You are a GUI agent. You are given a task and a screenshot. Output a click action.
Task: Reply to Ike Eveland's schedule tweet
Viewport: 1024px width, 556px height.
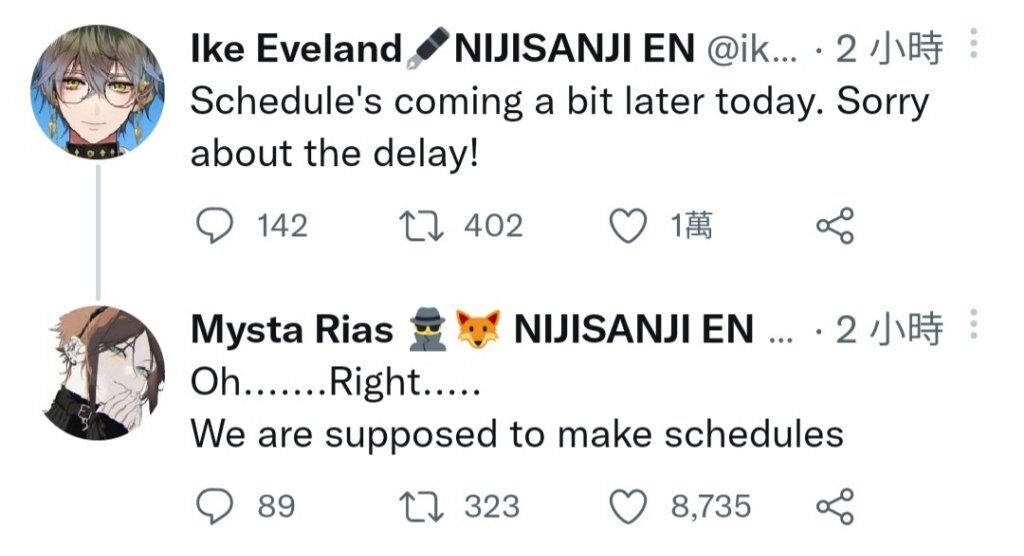point(214,225)
